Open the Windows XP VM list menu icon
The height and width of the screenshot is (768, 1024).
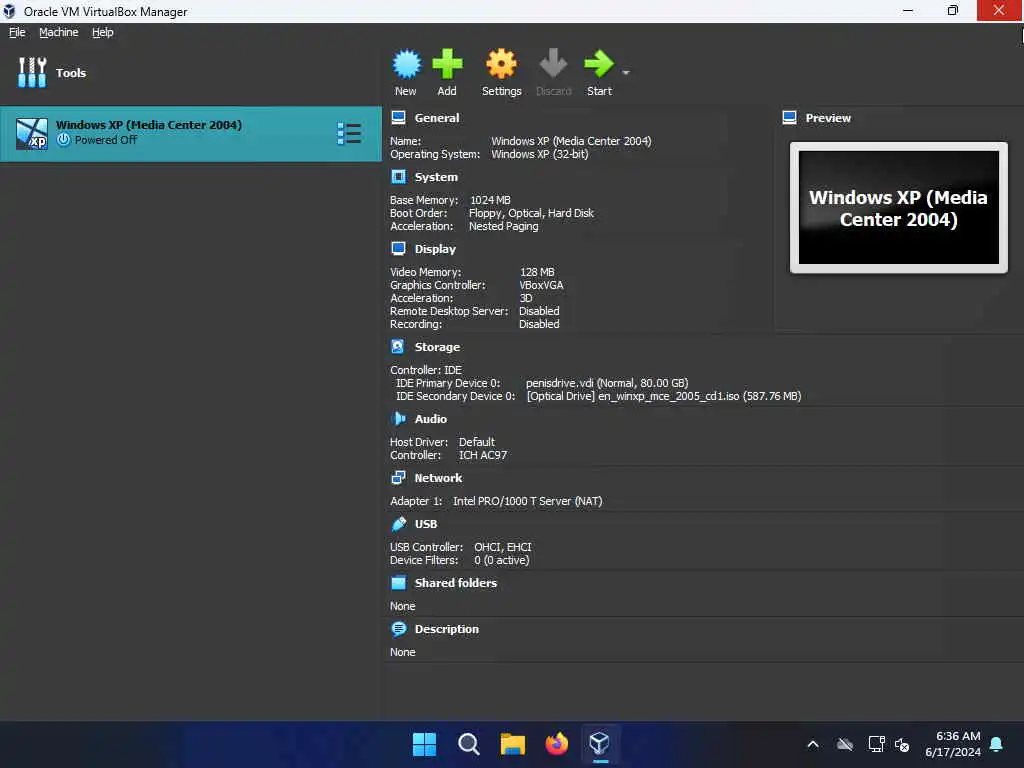(x=349, y=133)
